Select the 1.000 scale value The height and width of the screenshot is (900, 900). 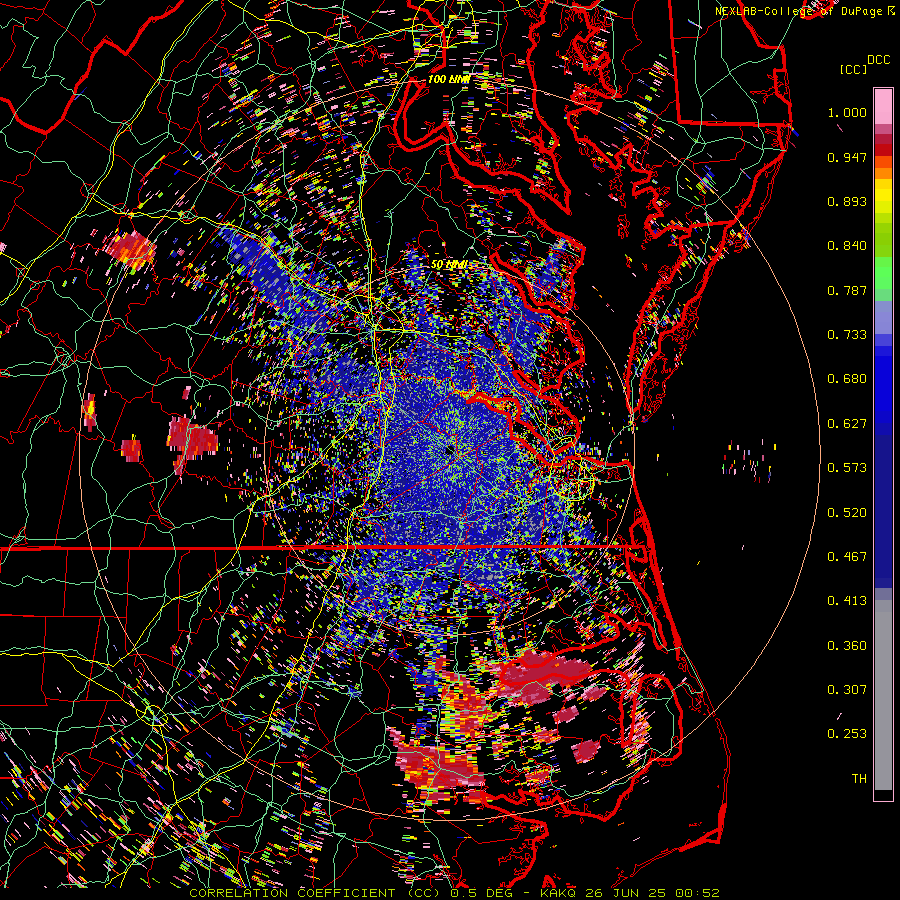(x=847, y=112)
